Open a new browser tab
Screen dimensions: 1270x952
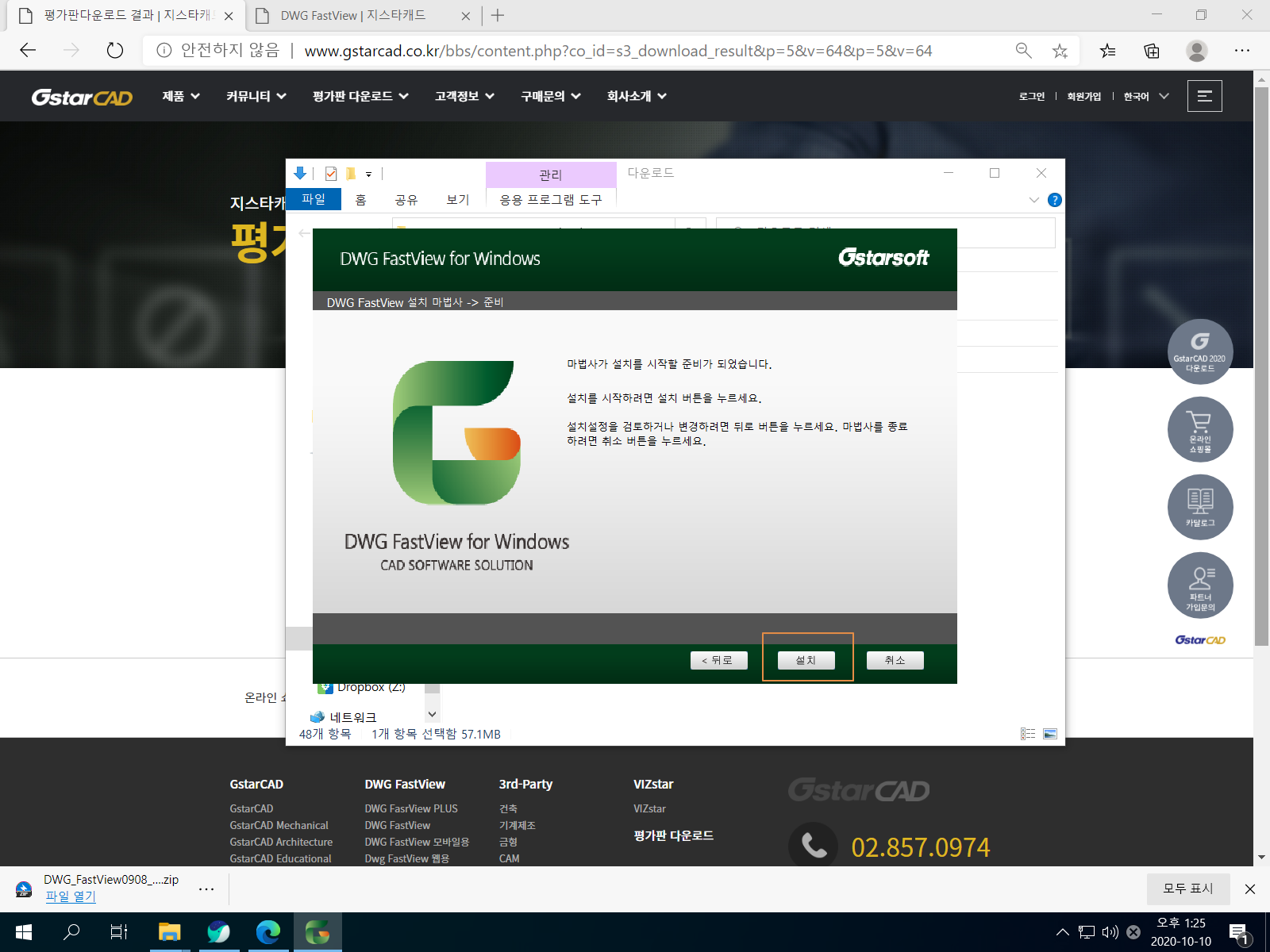pyautogui.click(x=498, y=15)
